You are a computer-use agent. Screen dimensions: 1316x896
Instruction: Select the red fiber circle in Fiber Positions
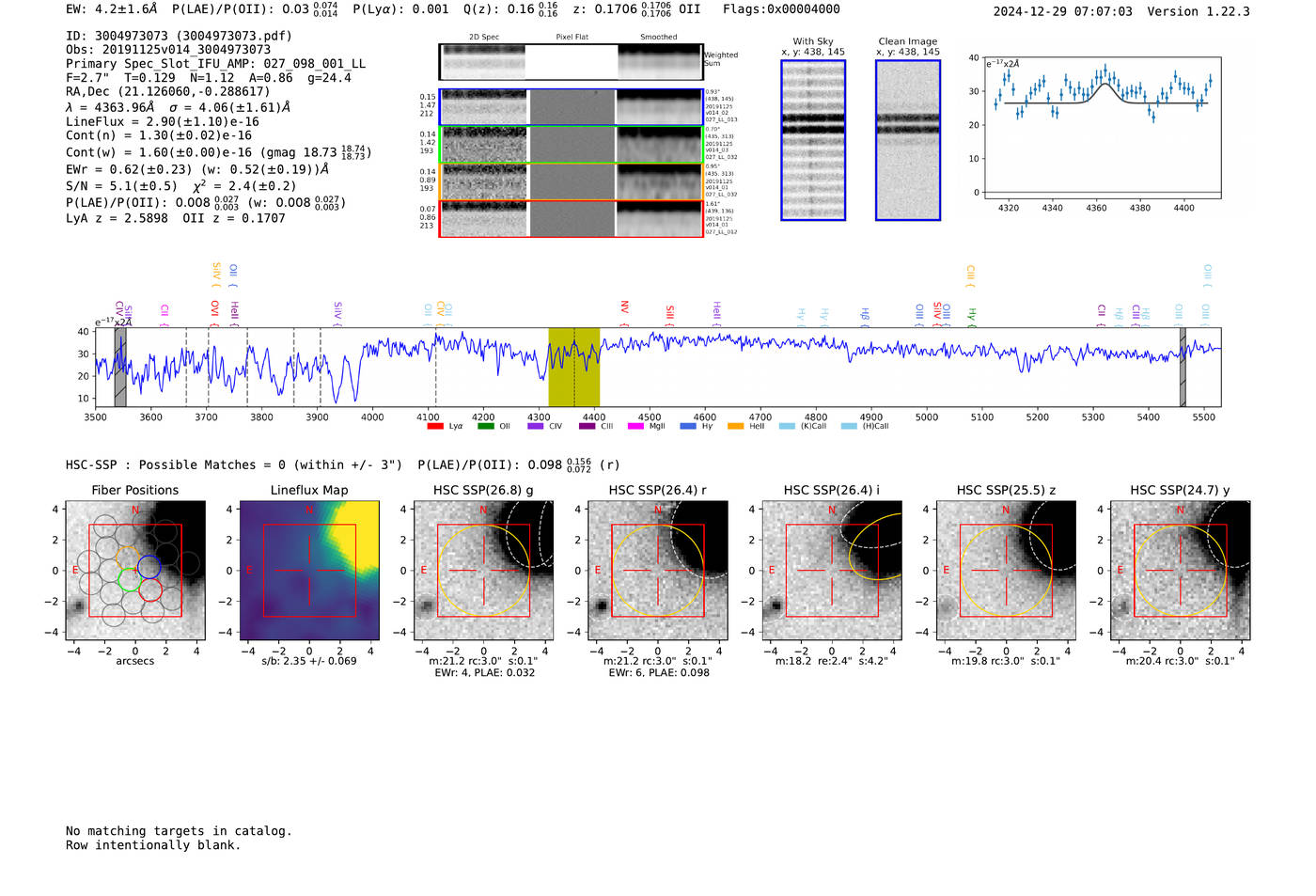(x=150, y=589)
